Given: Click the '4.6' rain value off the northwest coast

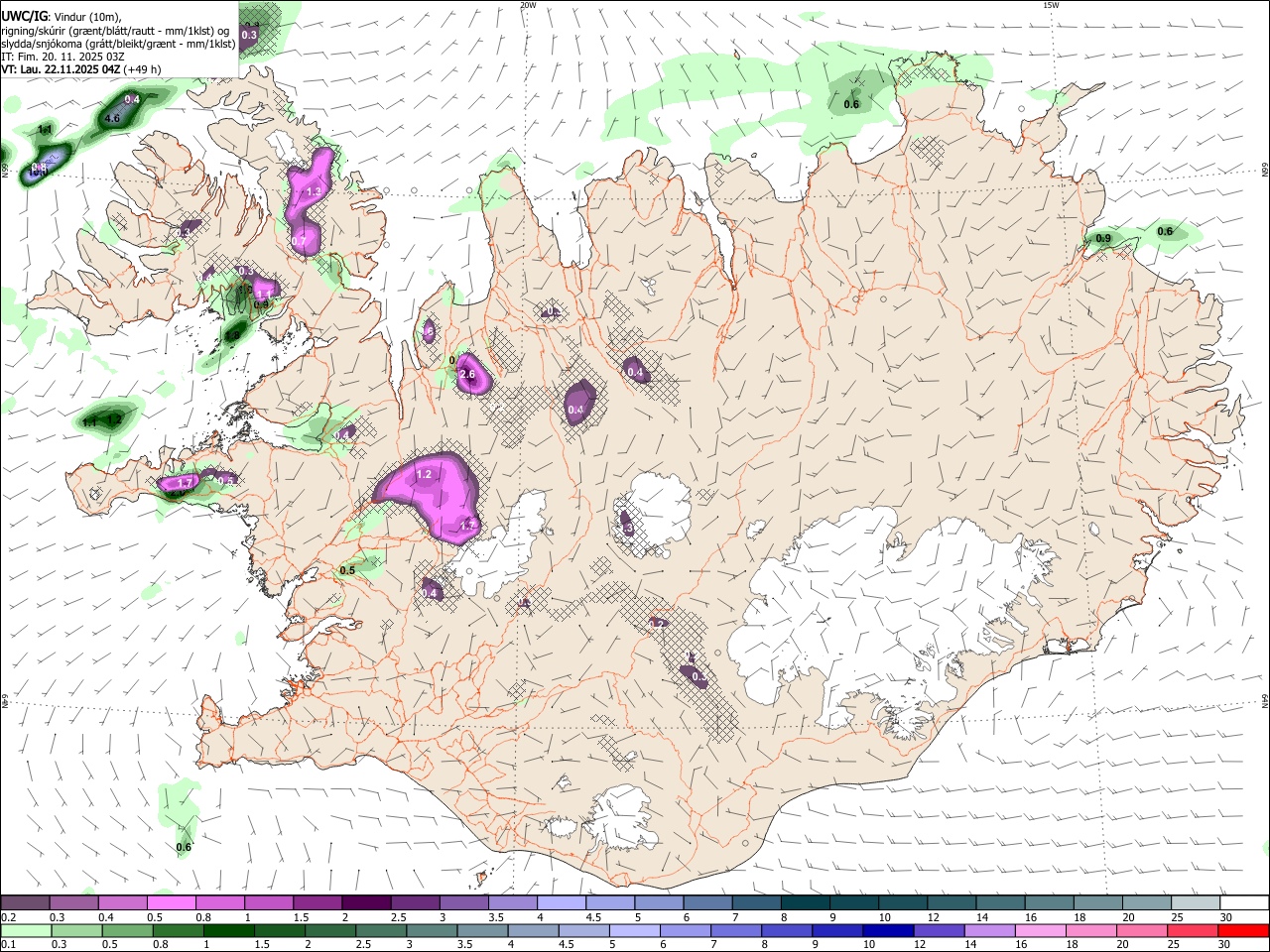Looking at the screenshot, I should [112, 118].
